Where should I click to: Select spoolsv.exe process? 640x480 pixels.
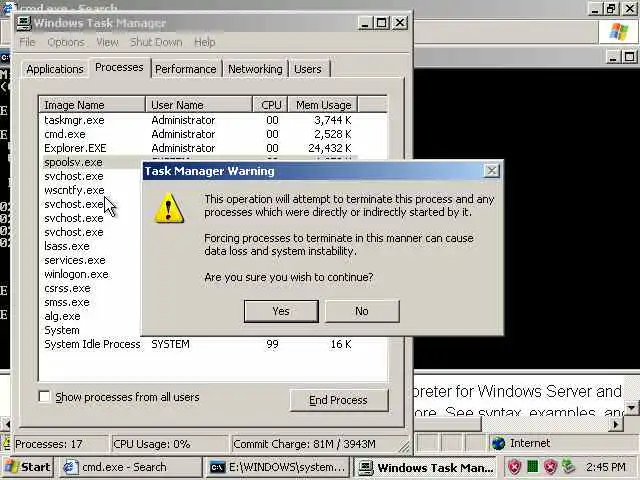click(x=73, y=162)
